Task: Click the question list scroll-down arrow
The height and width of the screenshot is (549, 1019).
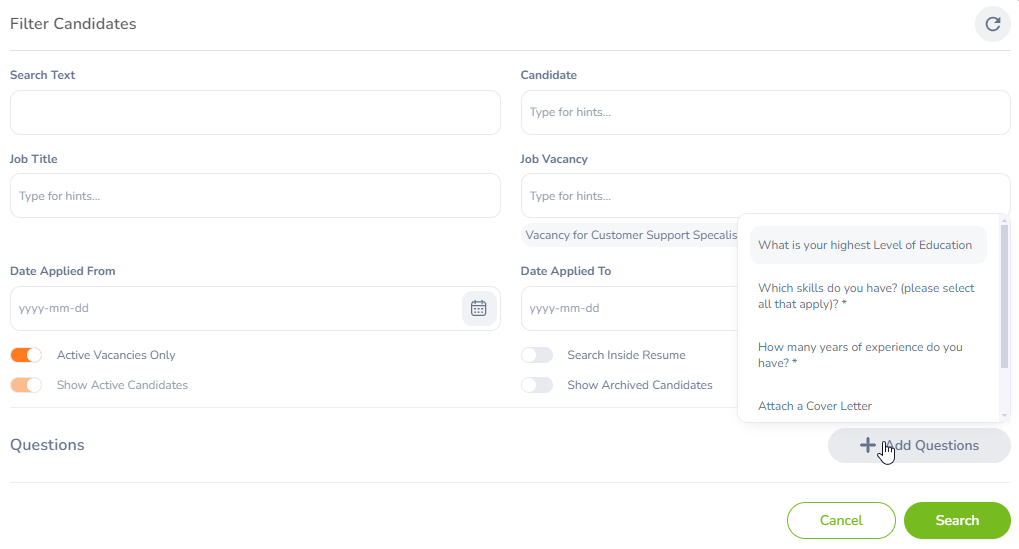Action: (x=1004, y=414)
